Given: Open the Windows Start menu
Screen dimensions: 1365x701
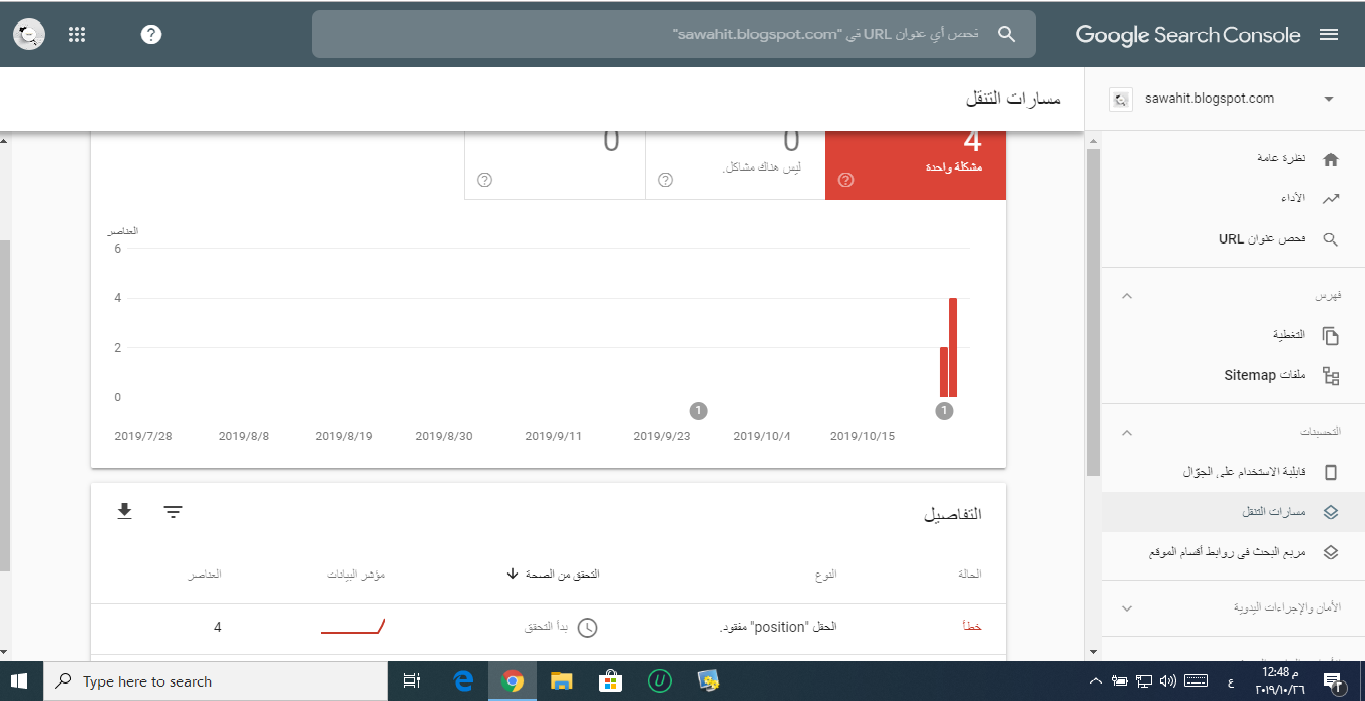Looking at the screenshot, I should (x=21, y=681).
